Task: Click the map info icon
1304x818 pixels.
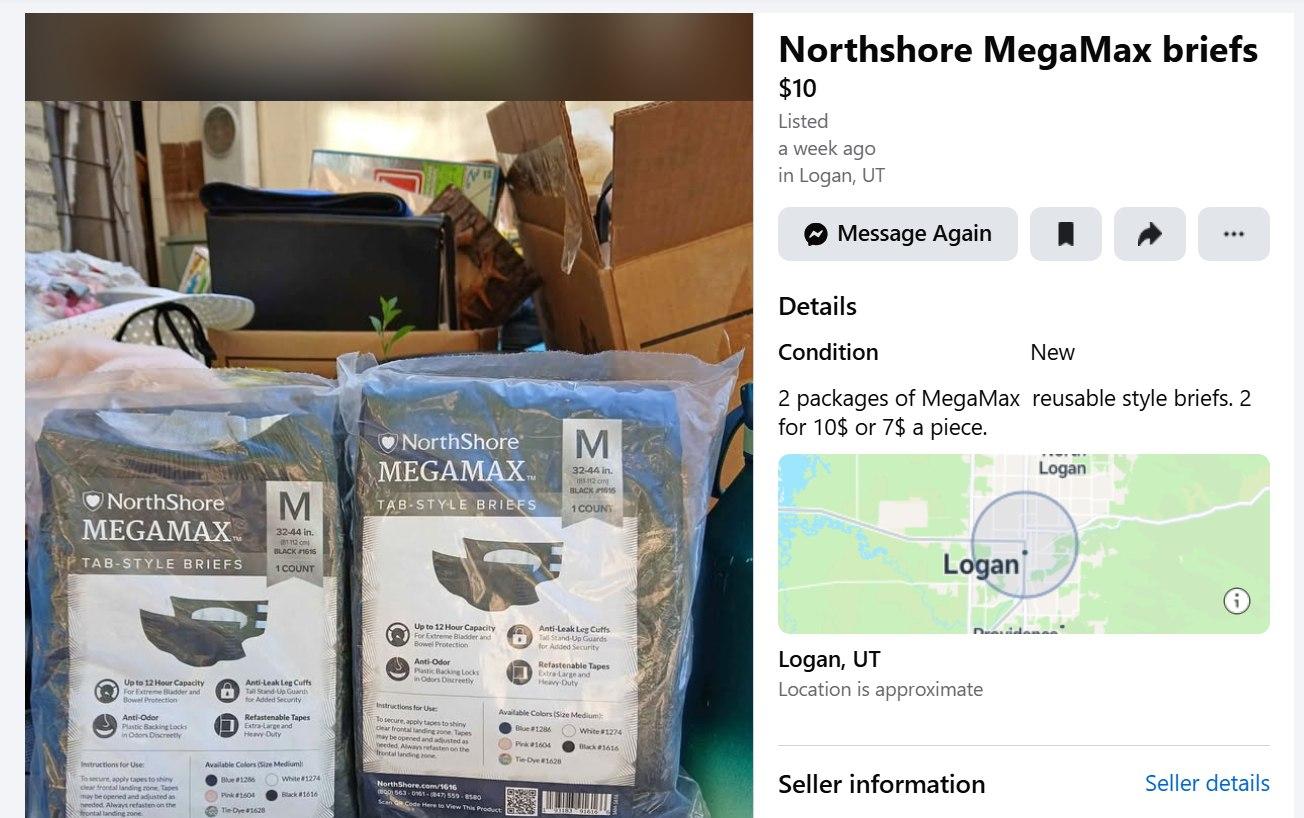Action: 1237,601
